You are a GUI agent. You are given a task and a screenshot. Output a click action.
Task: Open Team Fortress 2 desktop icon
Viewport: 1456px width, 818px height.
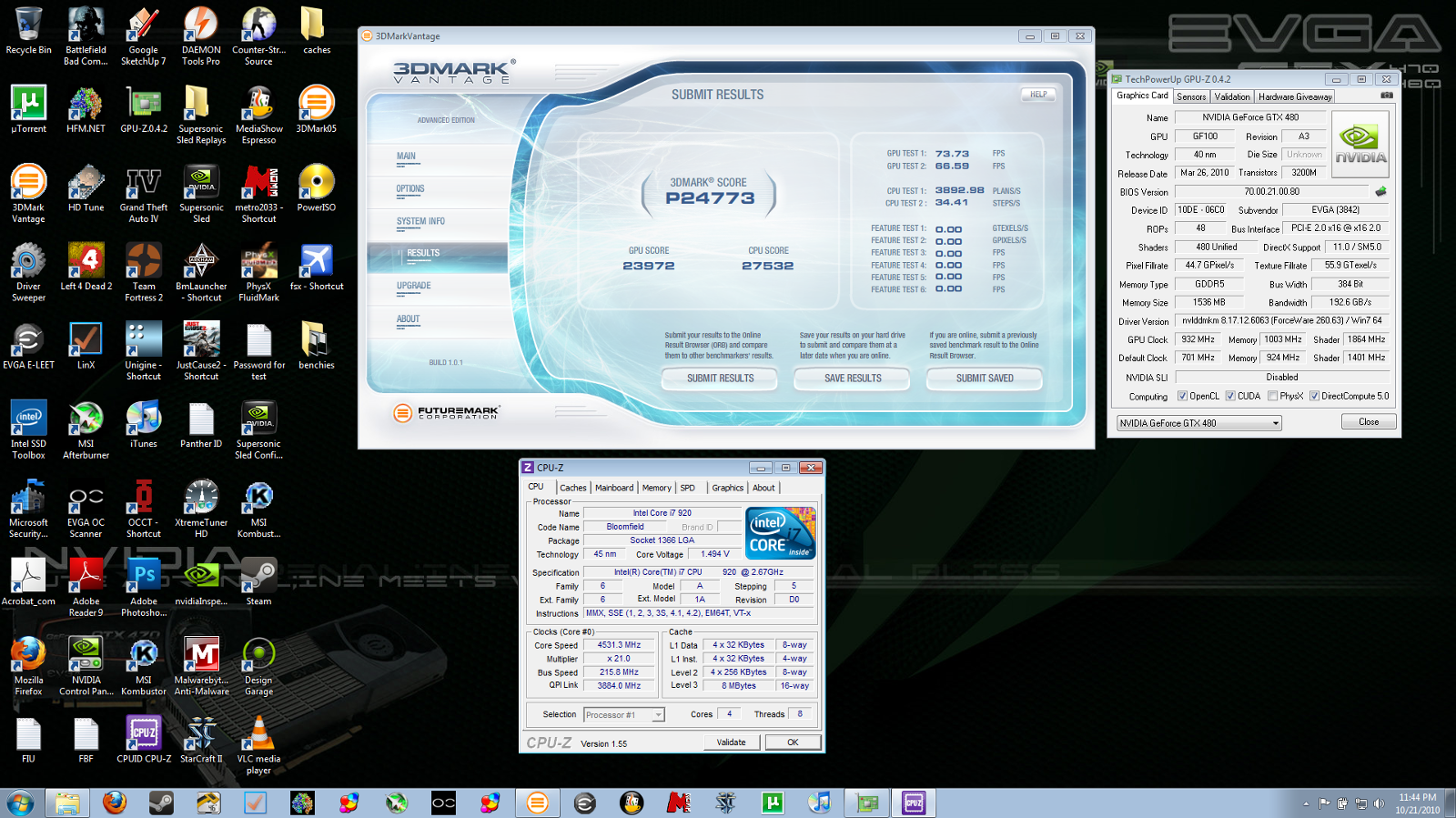click(144, 272)
